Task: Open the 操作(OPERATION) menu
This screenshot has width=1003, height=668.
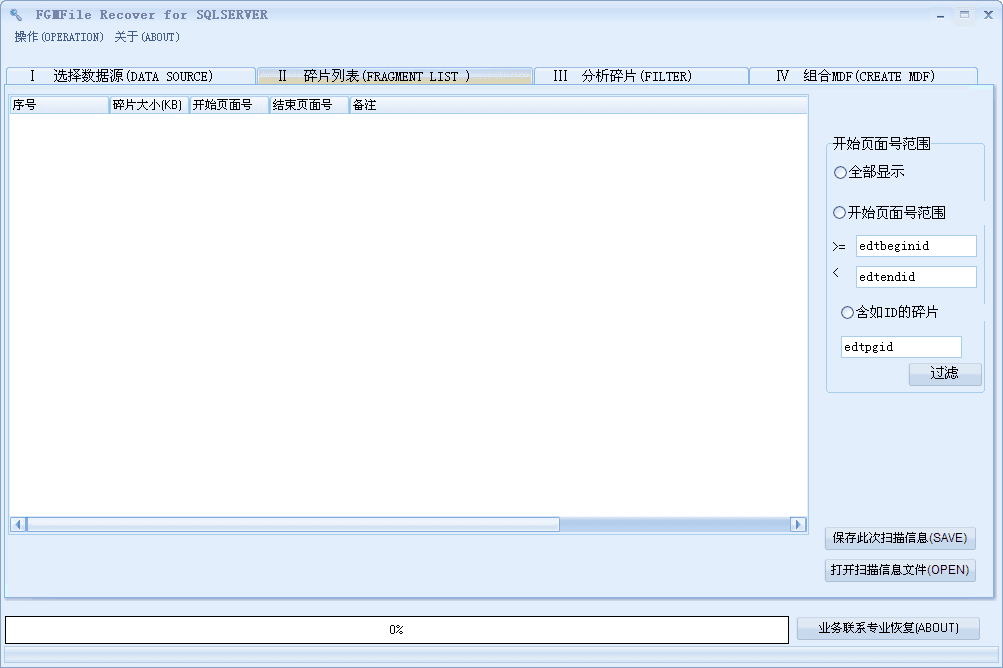Action: pos(59,37)
